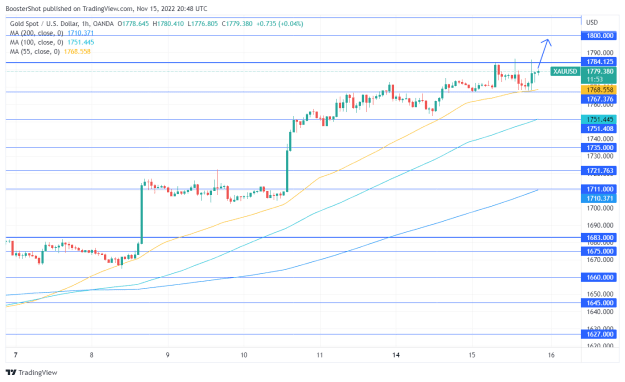Open the TradingView wordmark link

(x=38, y=372)
